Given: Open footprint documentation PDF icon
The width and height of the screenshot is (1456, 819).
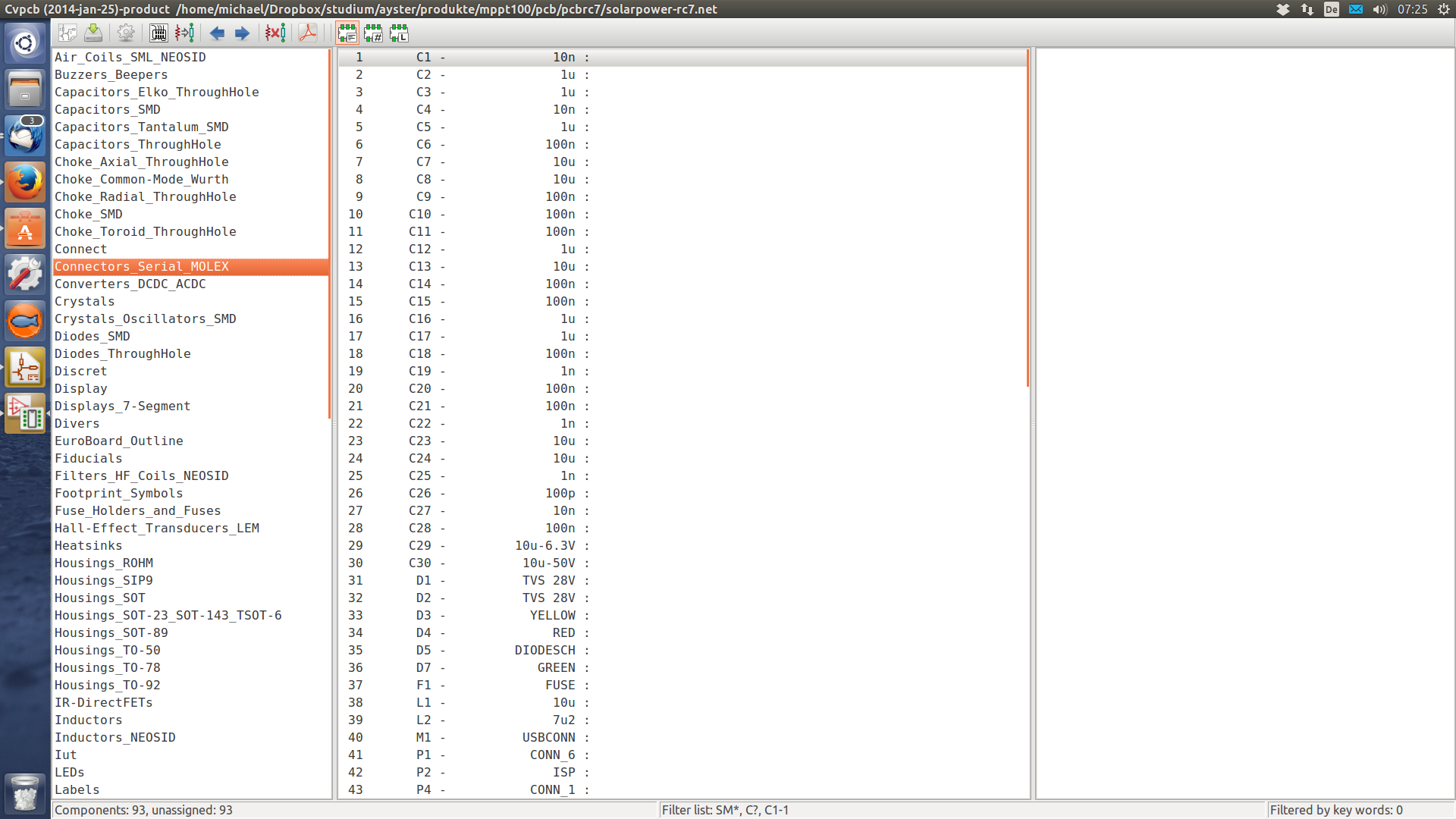Looking at the screenshot, I should [x=307, y=33].
